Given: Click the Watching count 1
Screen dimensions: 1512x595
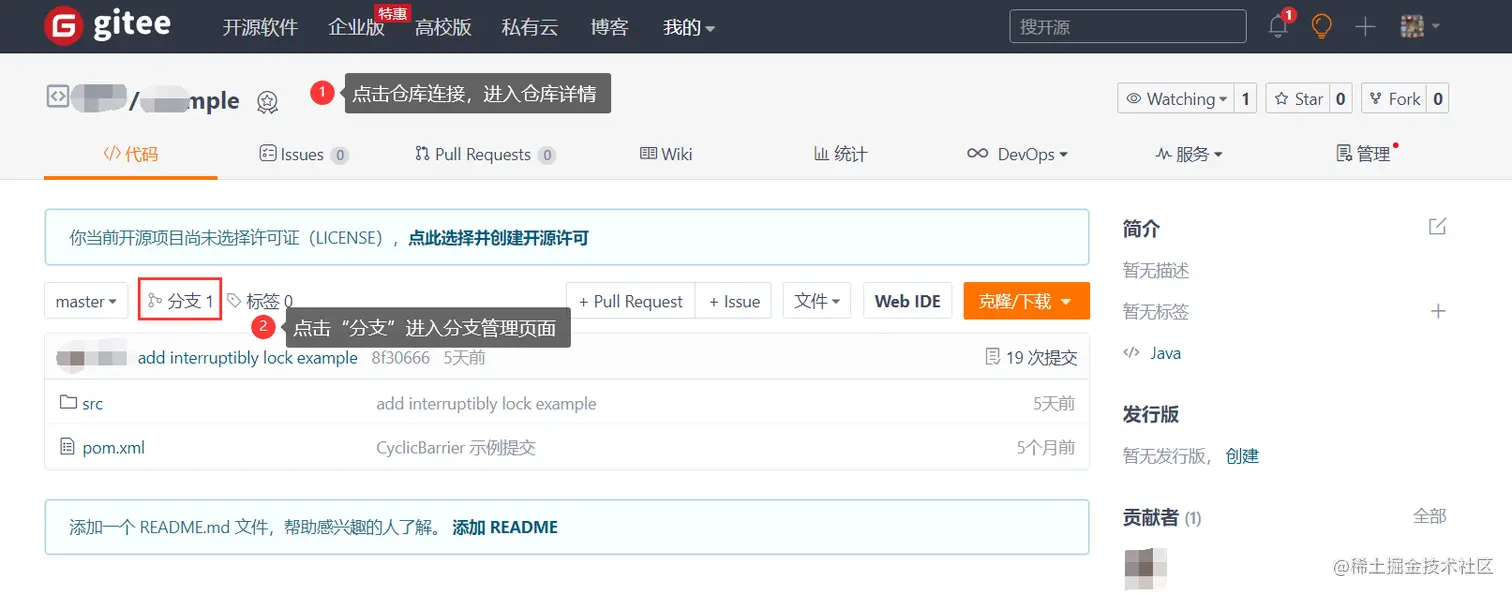Looking at the screenshot, I should coord(1246,98).
